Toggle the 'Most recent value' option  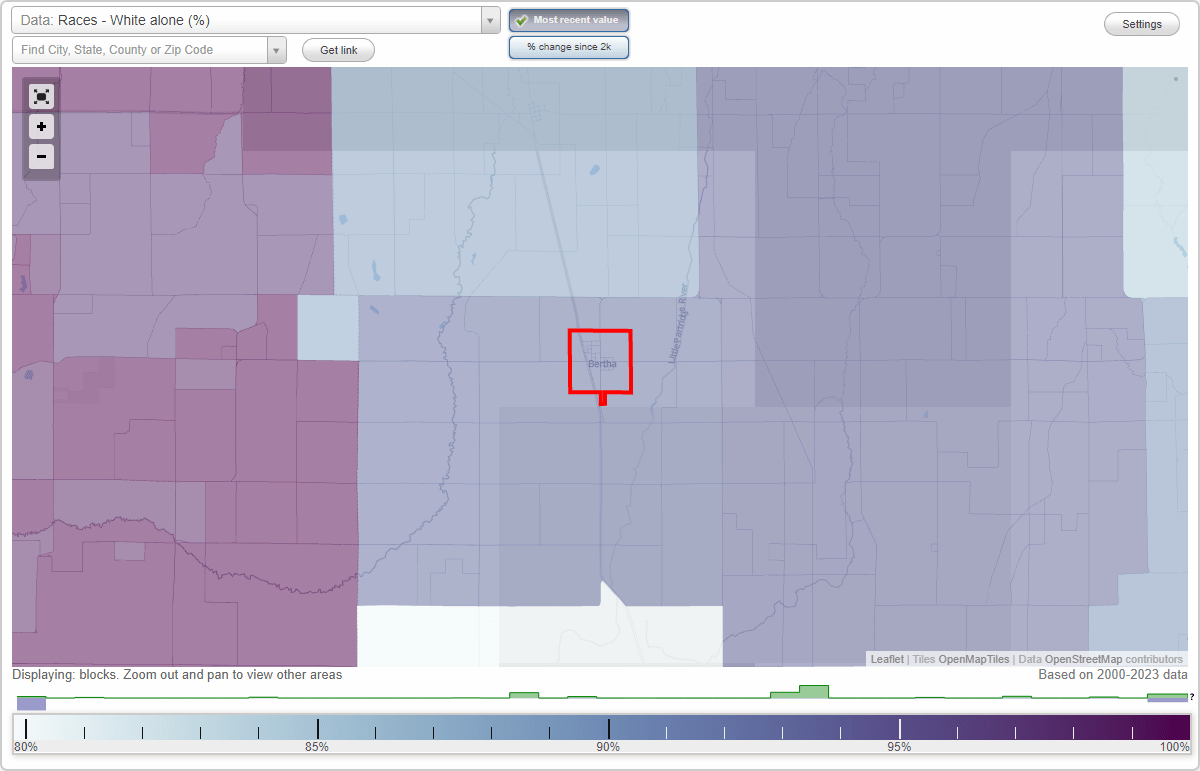pyautogui.click(x=569, y=20)
